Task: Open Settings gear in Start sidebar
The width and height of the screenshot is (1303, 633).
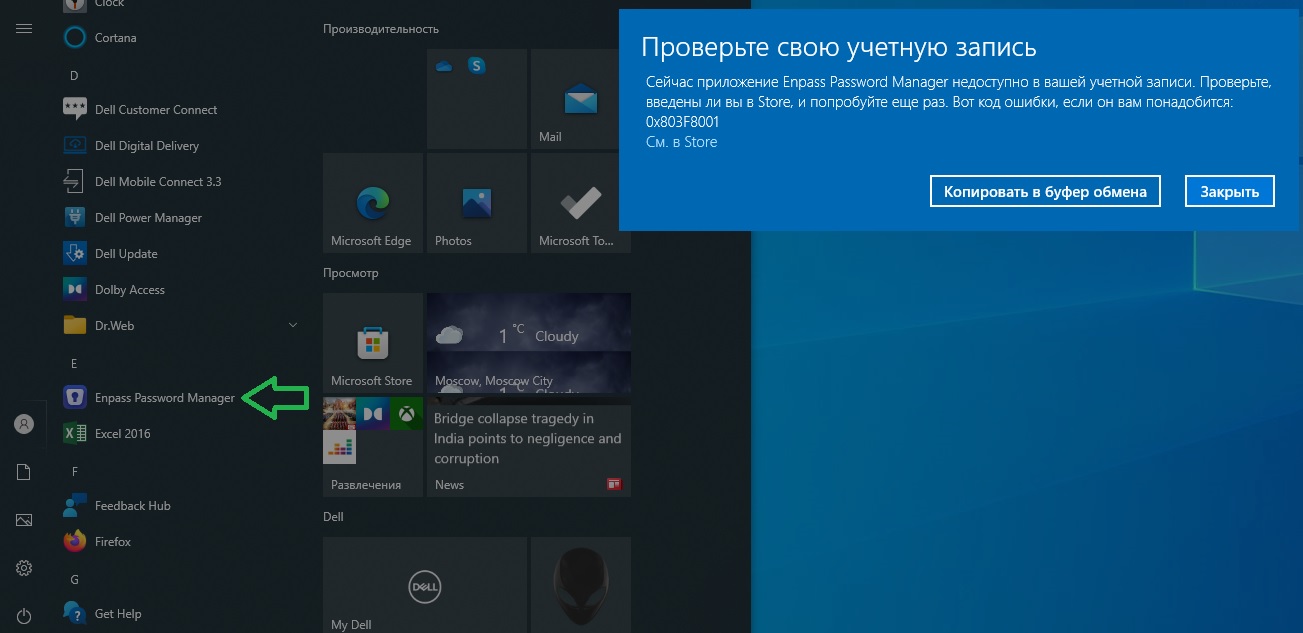Action: point(24,568)
